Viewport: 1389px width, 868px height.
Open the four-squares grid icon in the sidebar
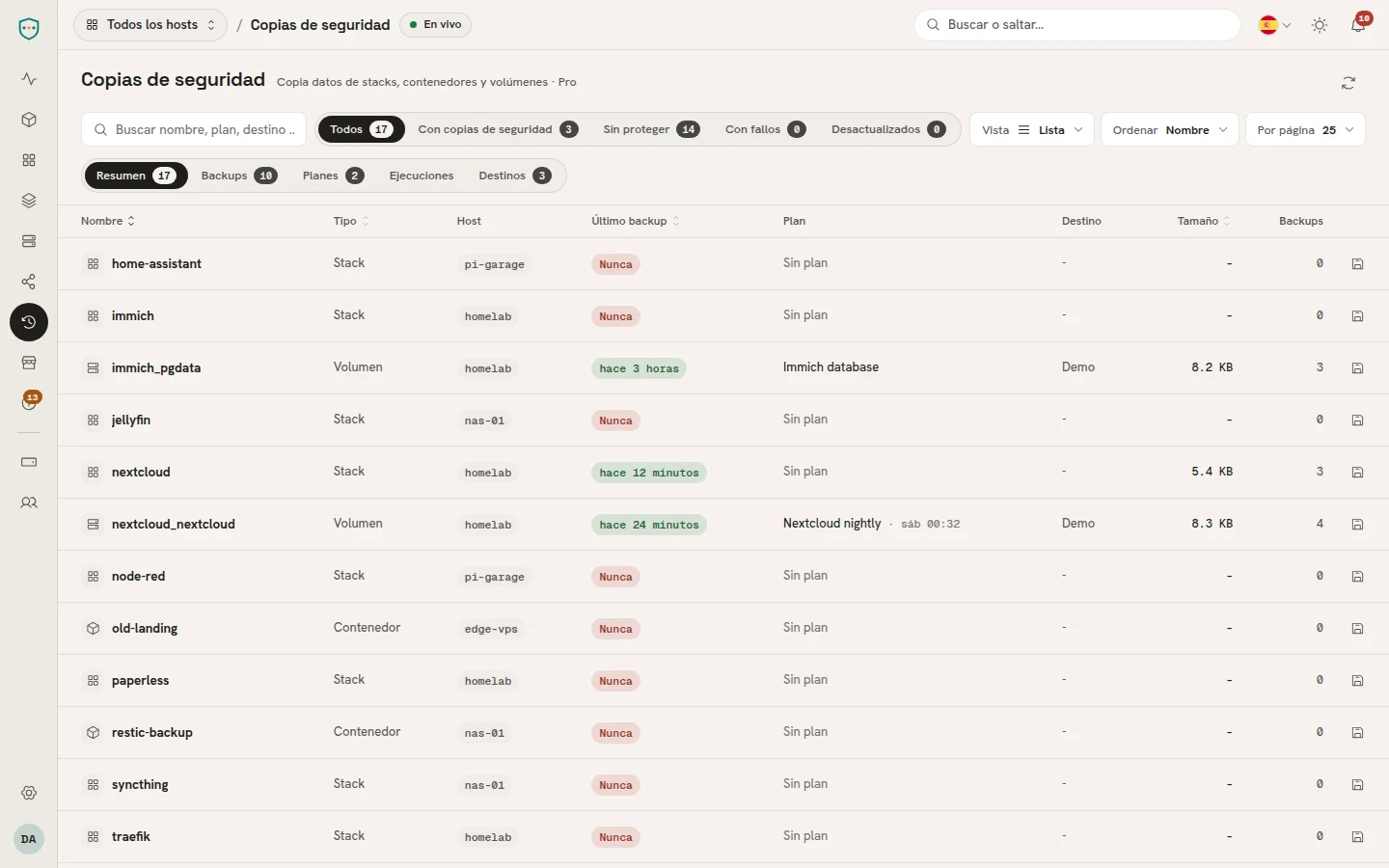[x=29, y=160]
